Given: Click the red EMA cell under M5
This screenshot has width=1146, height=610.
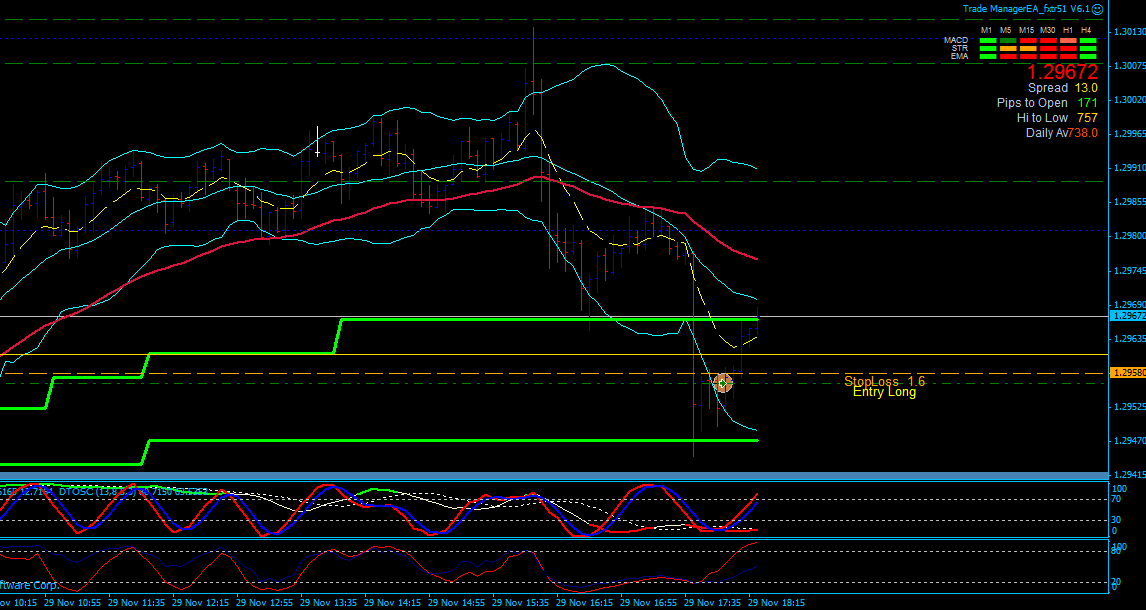Looking at the screenshot, I should pos(1008,56).
